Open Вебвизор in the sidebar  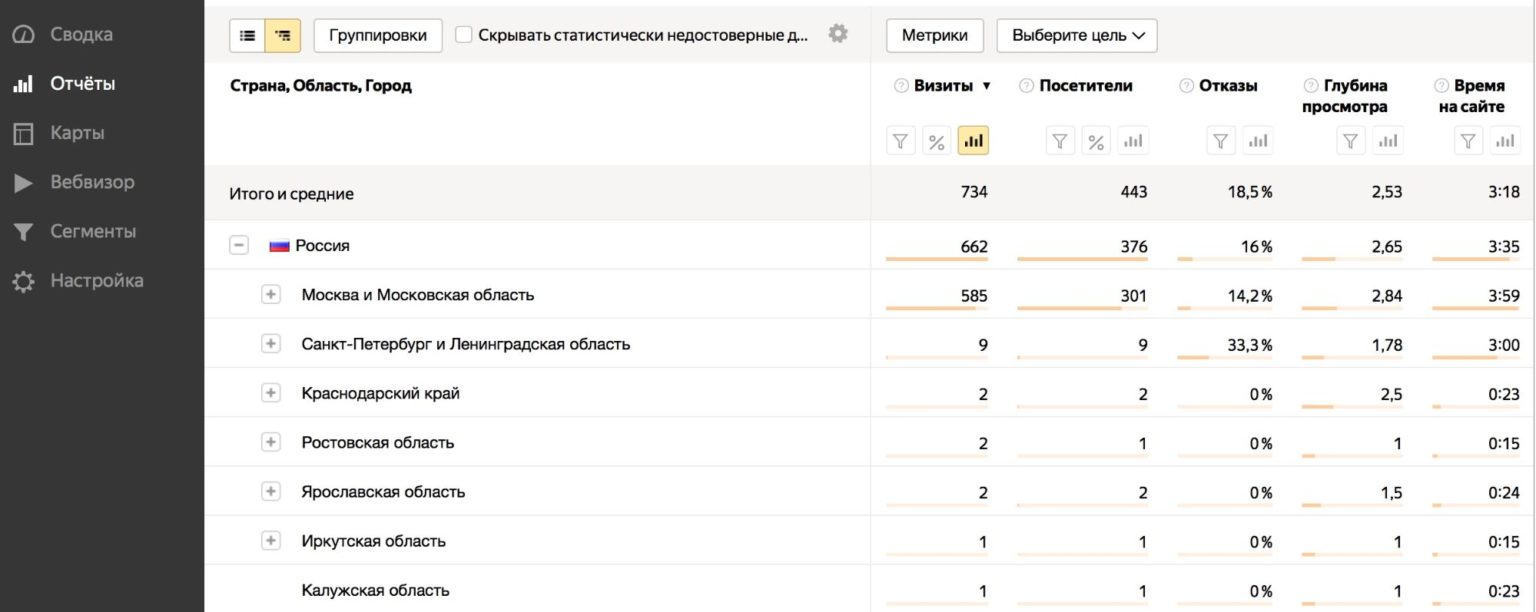92,182
